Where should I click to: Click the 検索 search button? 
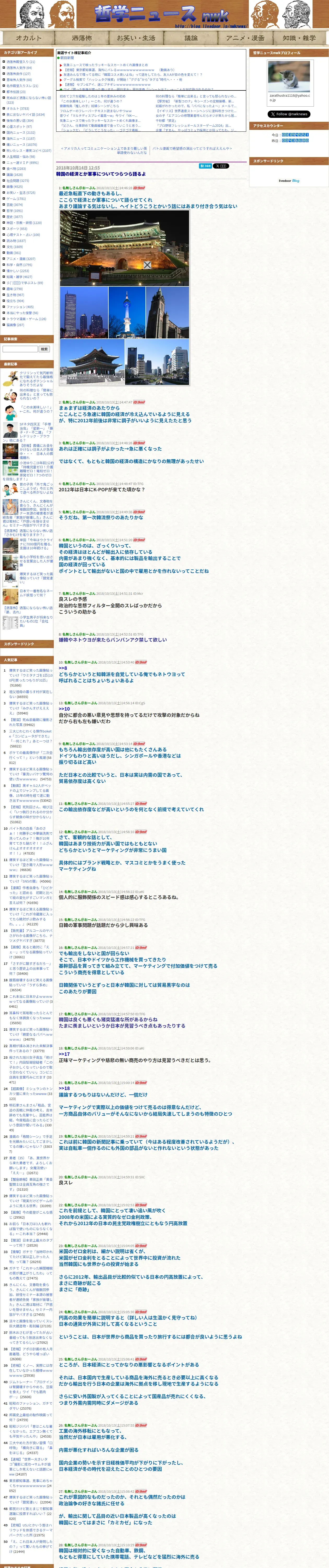click(x=44, y=349)
